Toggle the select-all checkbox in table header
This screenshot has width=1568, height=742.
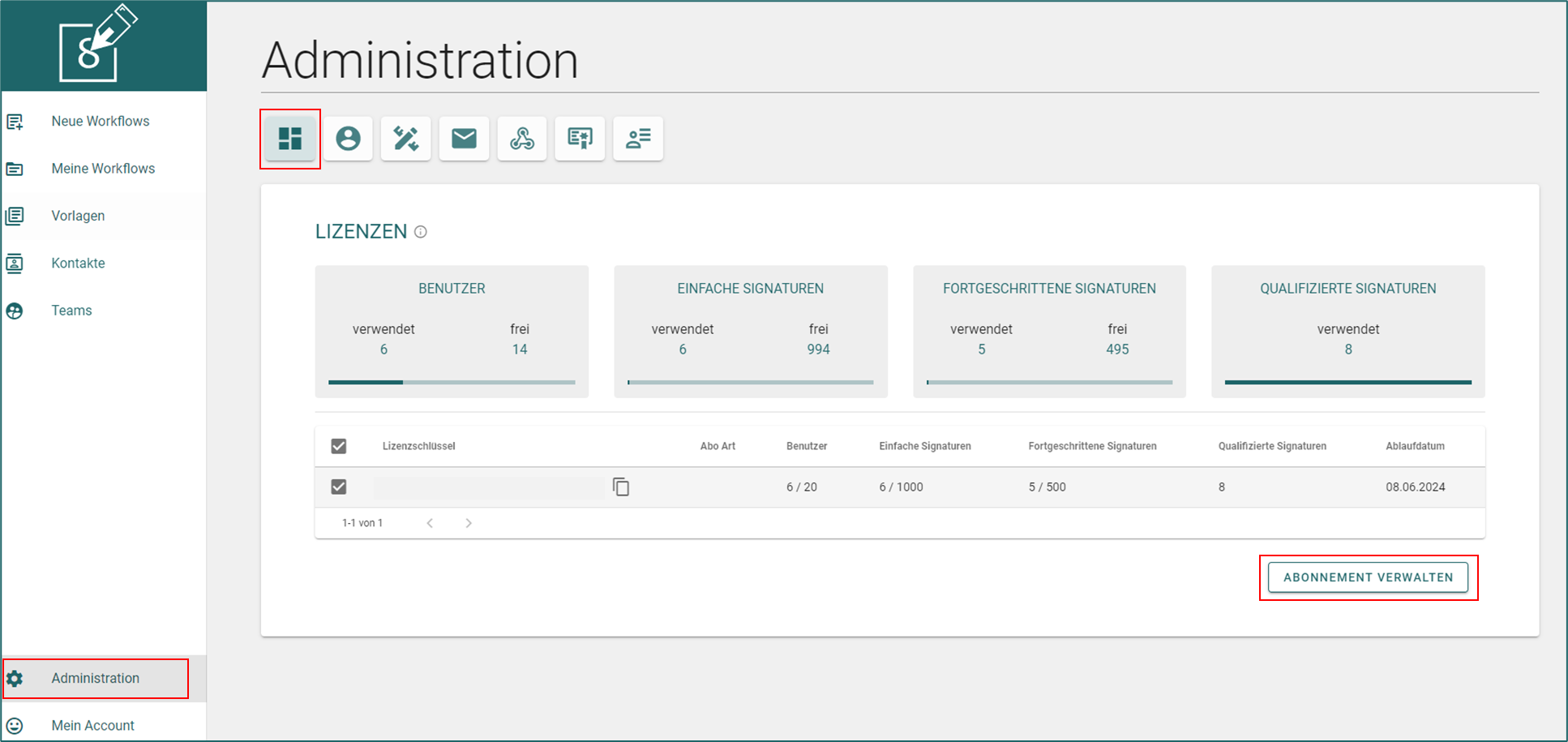point(339,446)
